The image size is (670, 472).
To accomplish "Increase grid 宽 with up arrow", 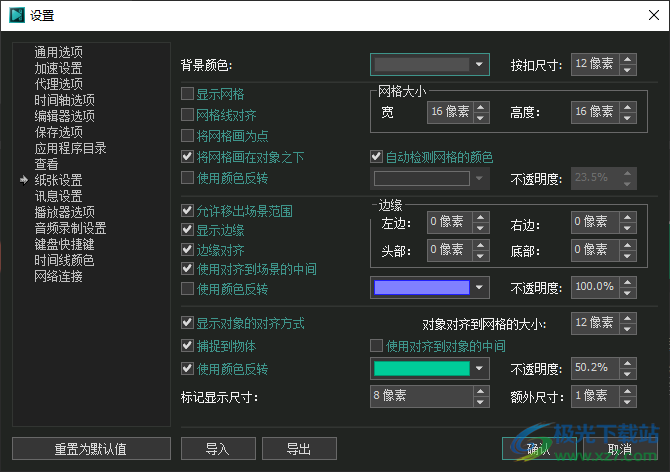I will [x=480, y=108].
